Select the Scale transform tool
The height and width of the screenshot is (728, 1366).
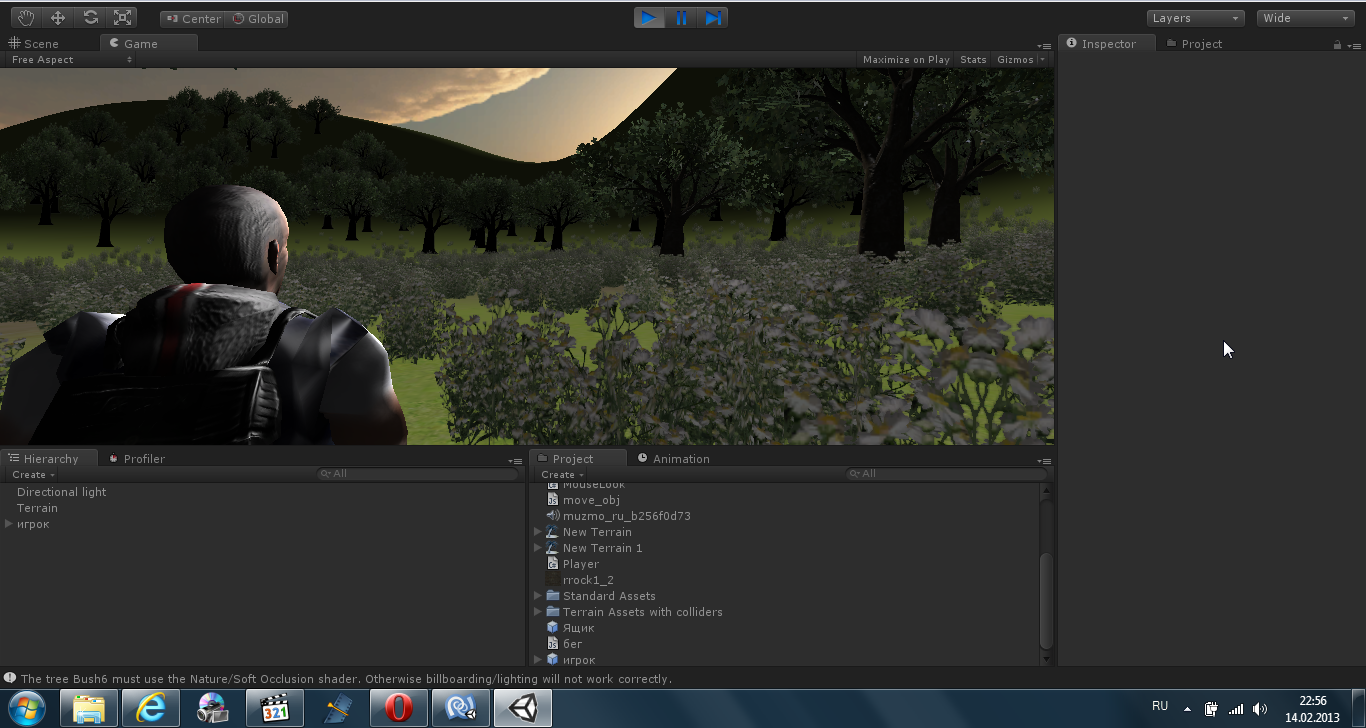122,18
